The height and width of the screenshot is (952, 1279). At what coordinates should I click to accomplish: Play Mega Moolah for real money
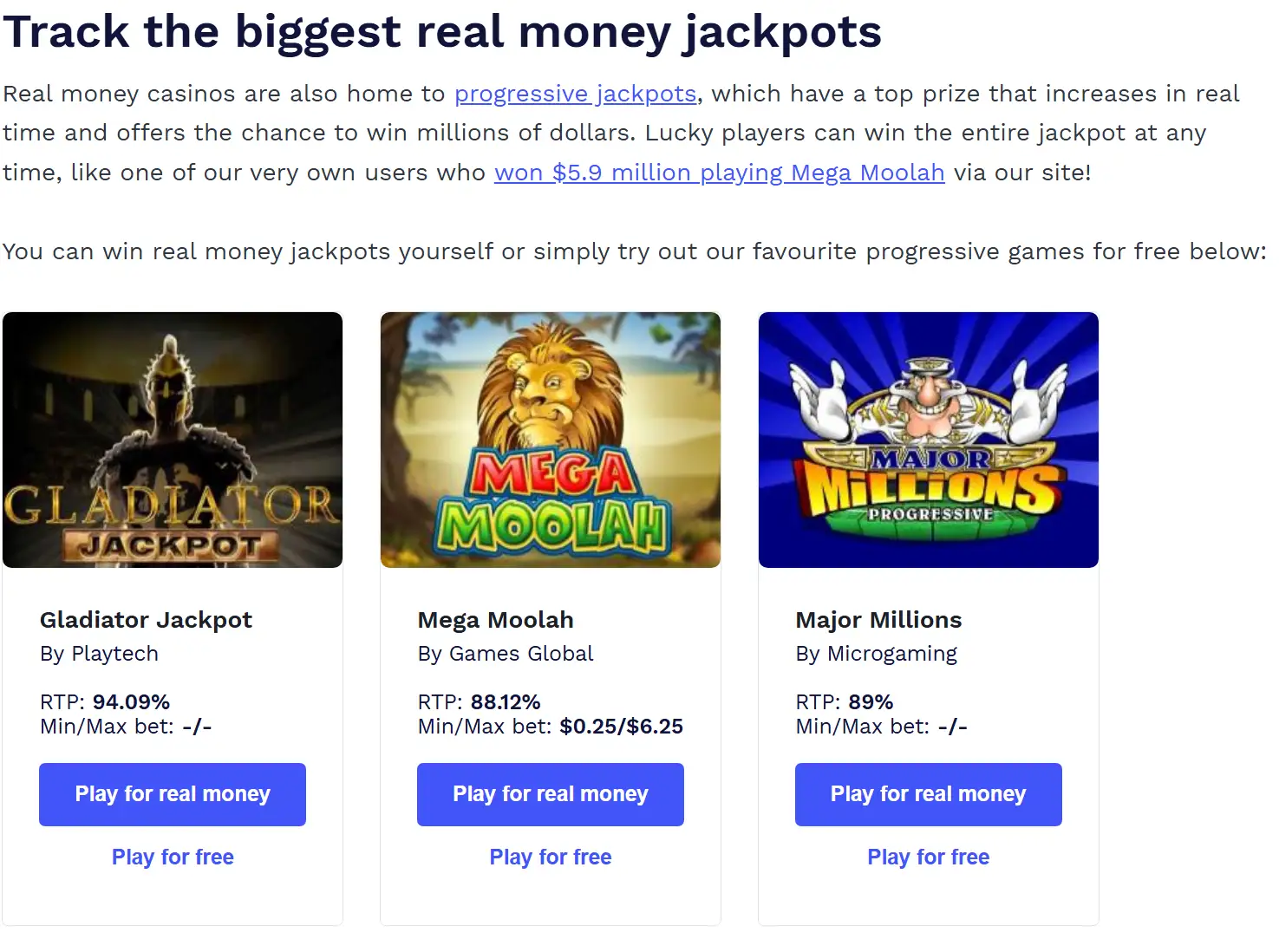click(551, 794)
